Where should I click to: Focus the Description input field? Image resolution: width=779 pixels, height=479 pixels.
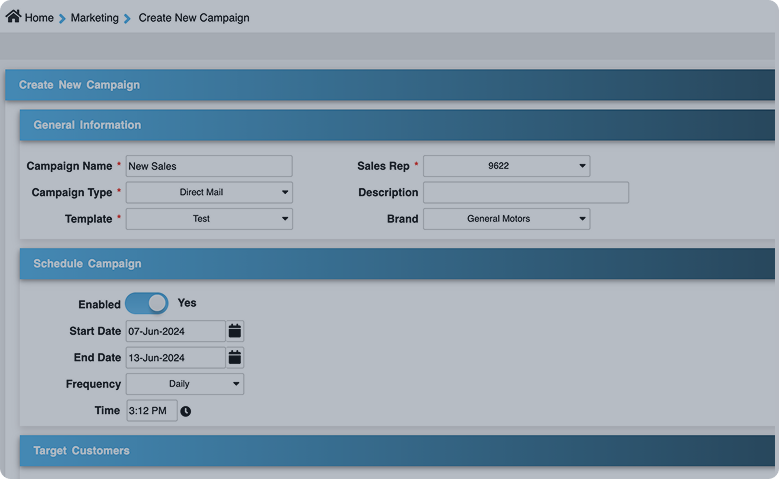point(525,192)
